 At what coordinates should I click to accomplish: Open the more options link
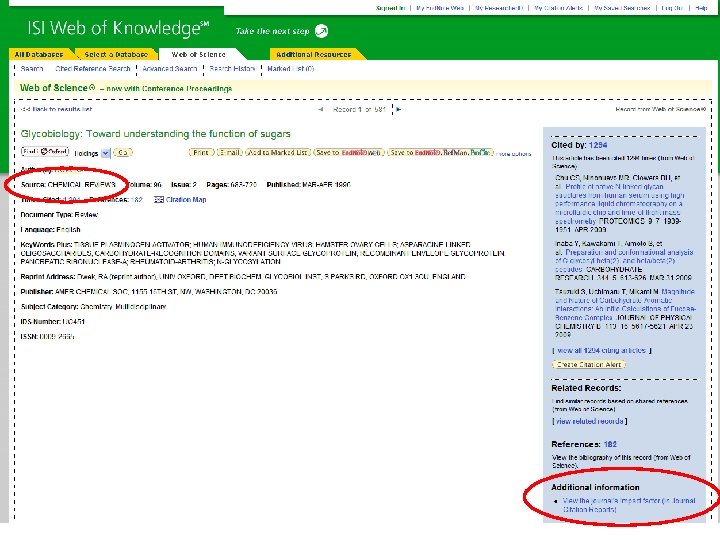514,154
